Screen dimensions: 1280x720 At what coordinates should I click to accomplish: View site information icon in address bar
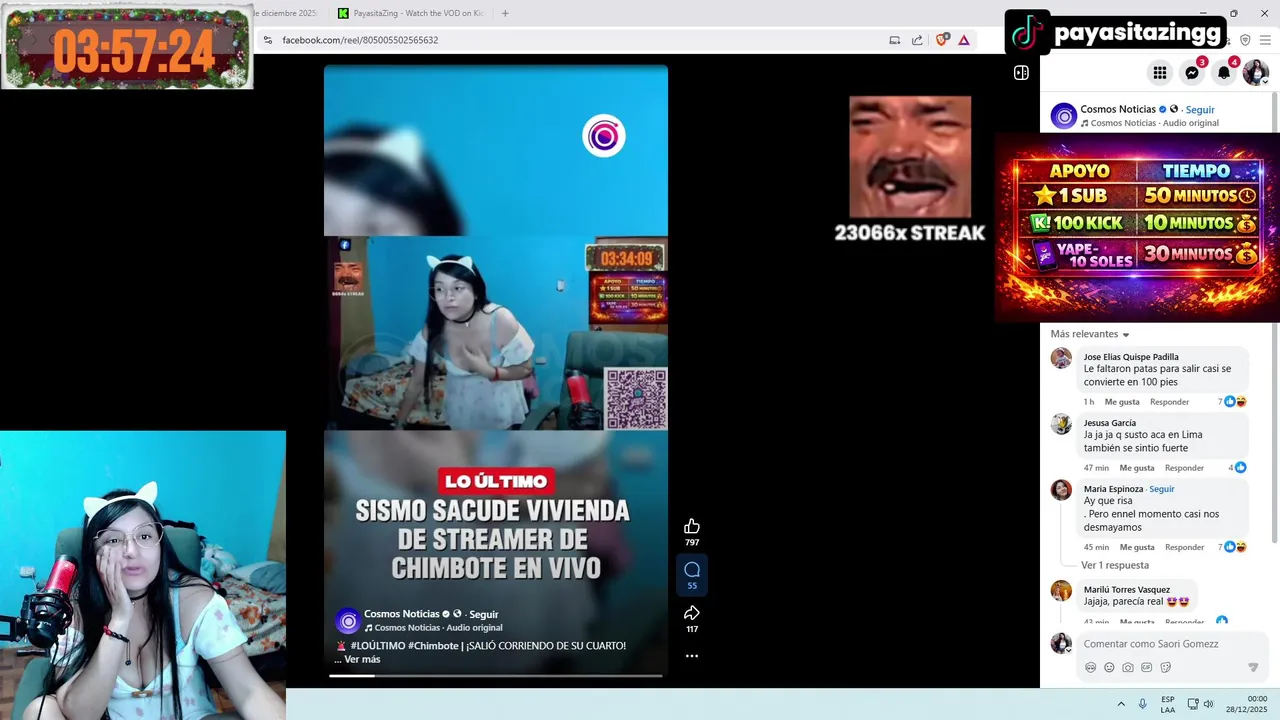[268, 40]
